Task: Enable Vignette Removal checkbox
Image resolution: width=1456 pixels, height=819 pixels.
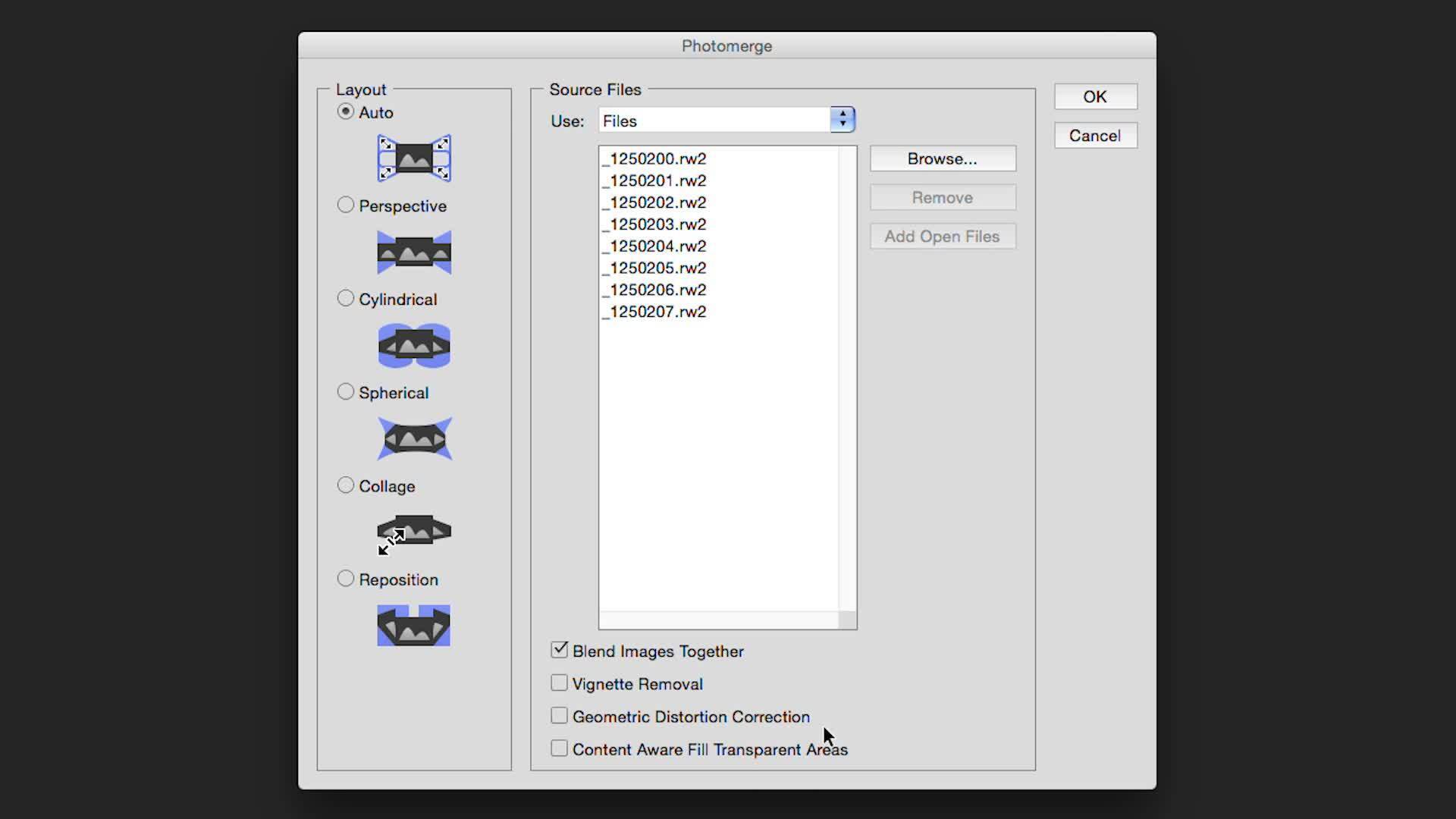Action: (560, 683)
